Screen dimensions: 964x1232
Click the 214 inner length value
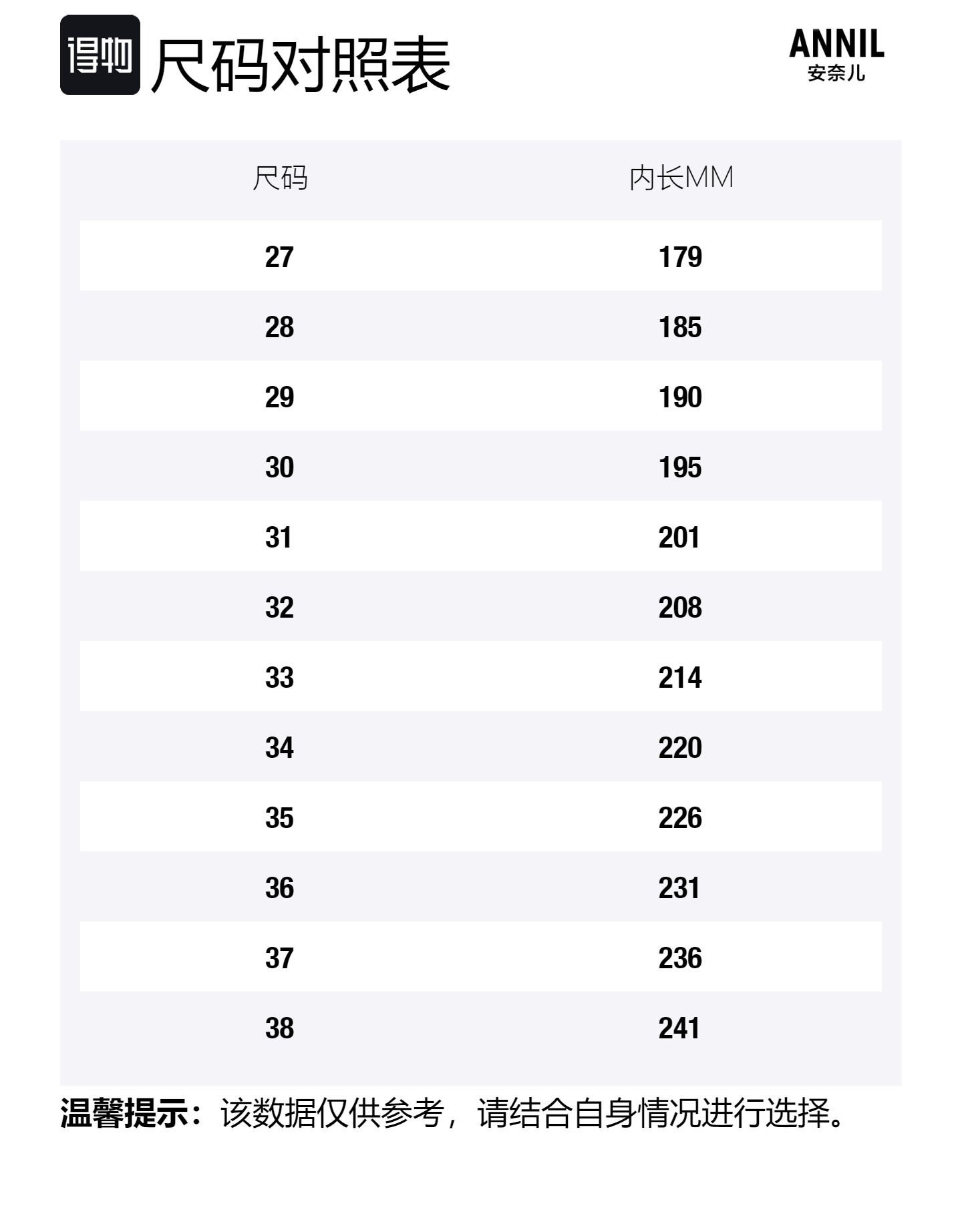pos(680,678)
